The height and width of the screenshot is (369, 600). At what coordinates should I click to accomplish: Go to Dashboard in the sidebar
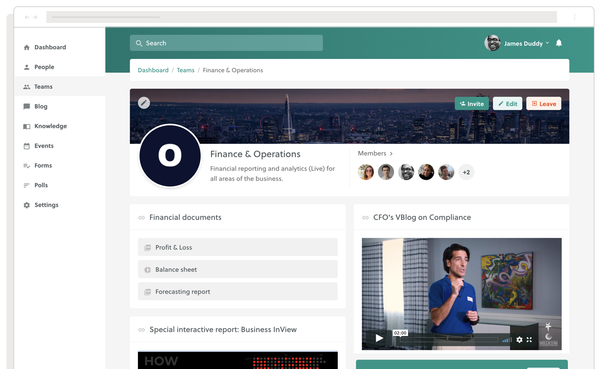pyautogui.click(x=60, y=47)
